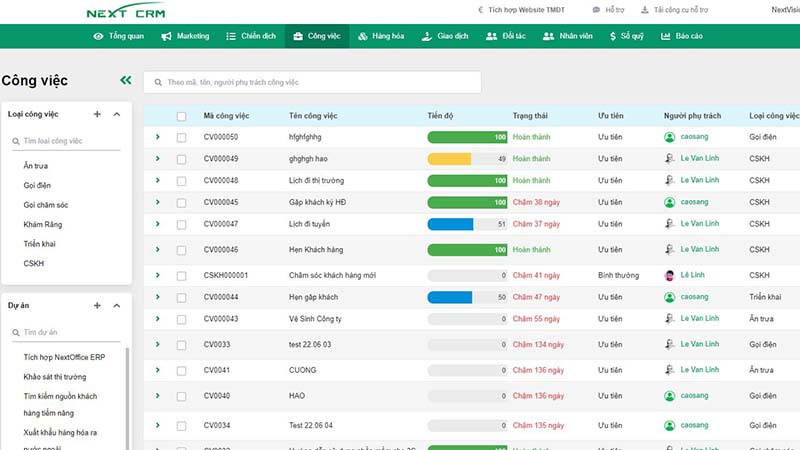
Task: Expand row details for CV000043
Action: tap(158, 319)
